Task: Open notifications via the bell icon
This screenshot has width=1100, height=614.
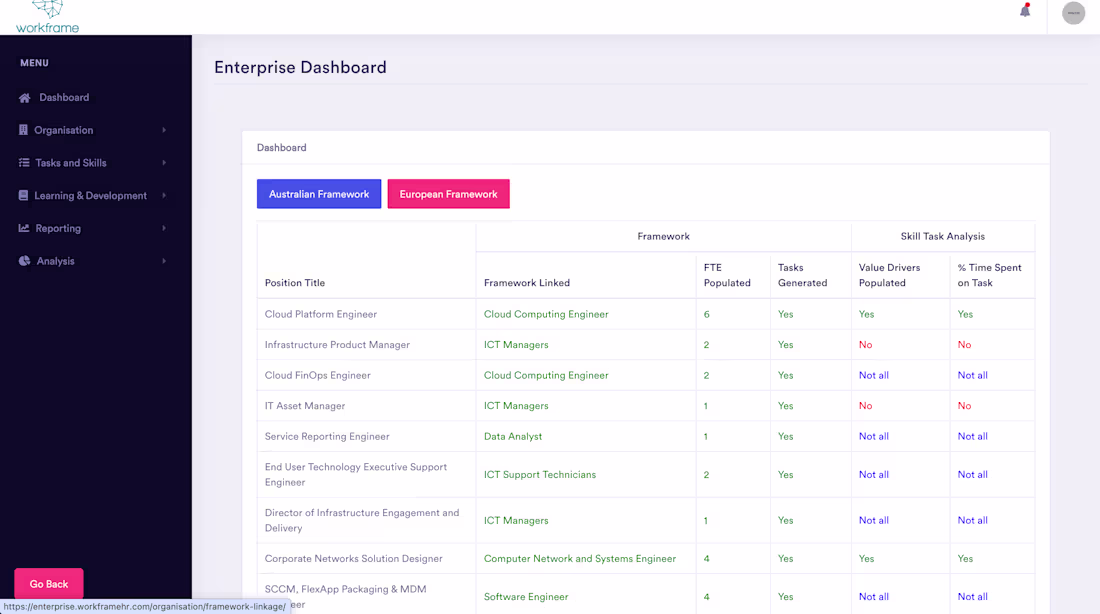Action: tap(1023, 10)
